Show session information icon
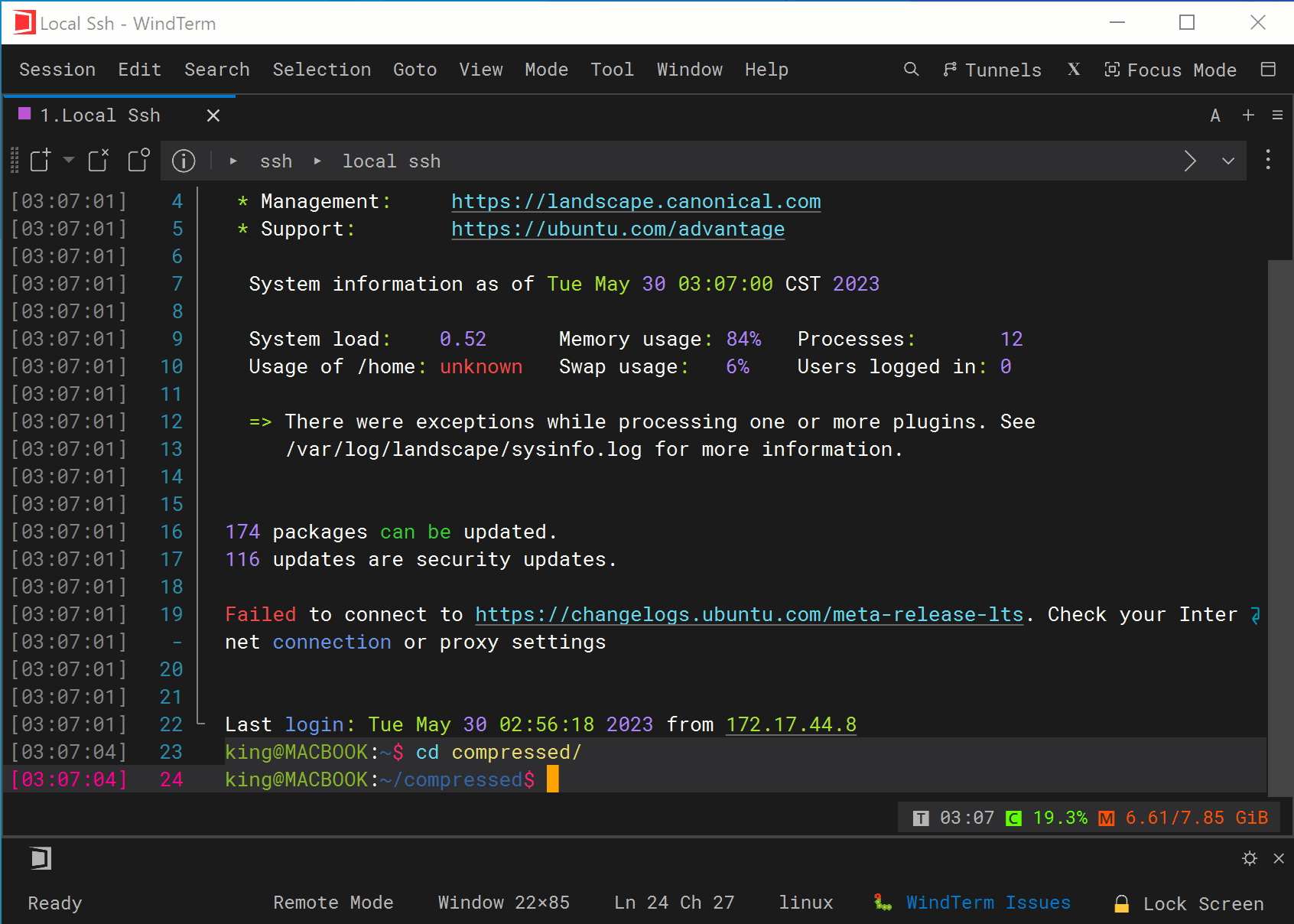 click(x=184, y=161)
